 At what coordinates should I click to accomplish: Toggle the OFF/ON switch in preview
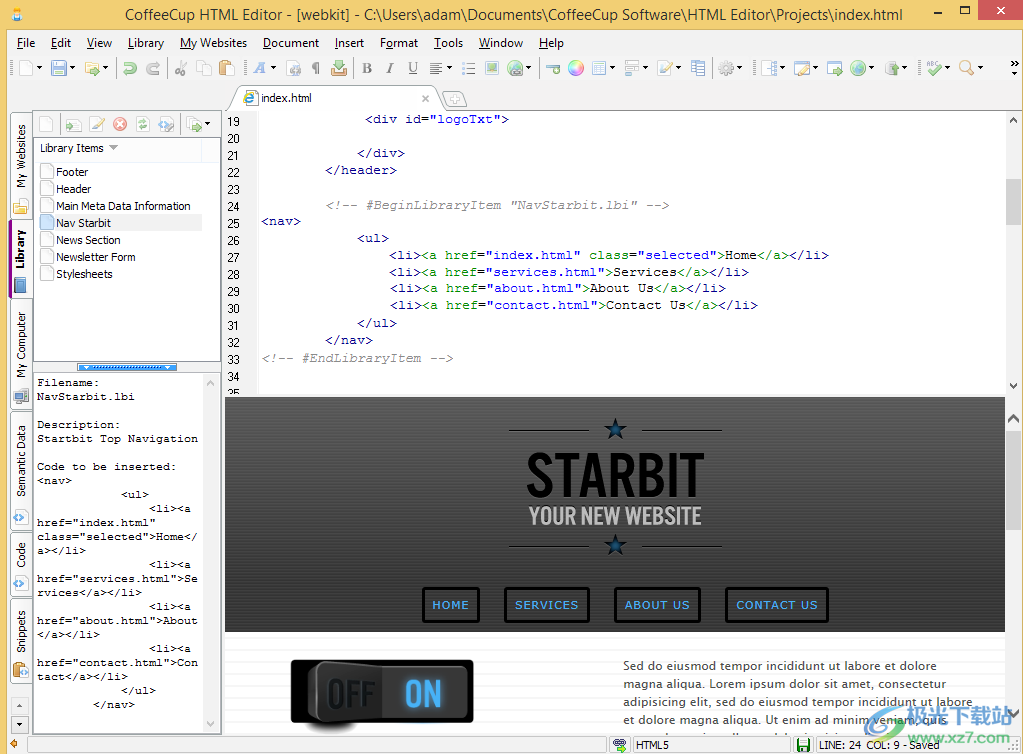point(382,692)
